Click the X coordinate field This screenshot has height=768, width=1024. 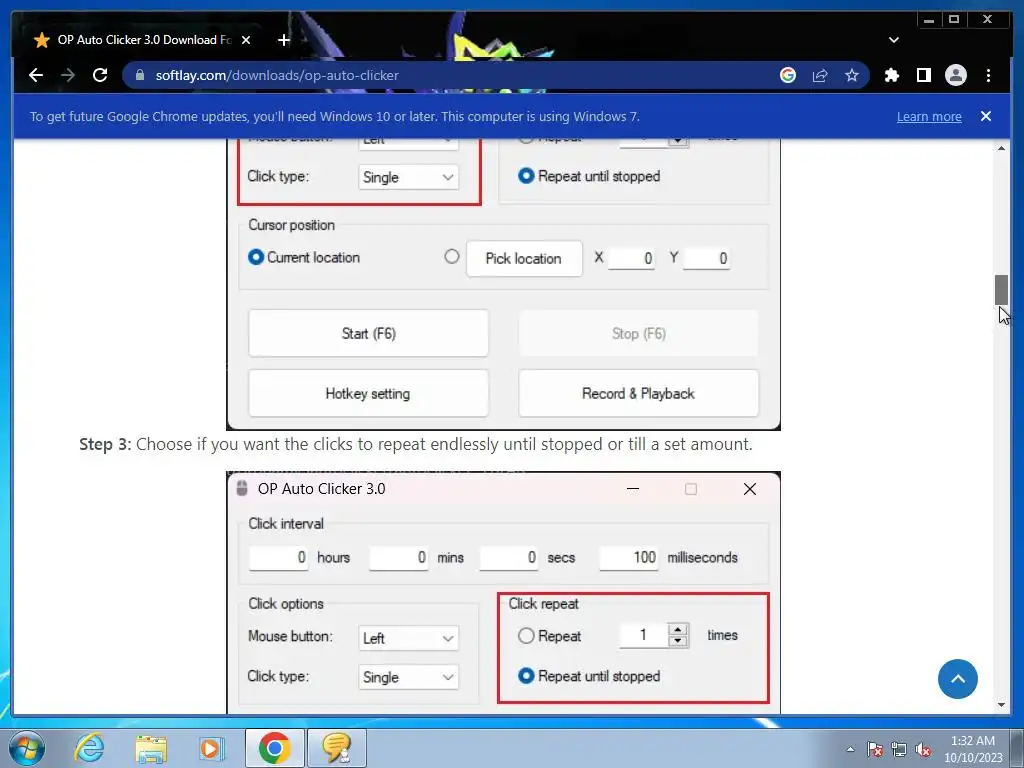point(631,259)
